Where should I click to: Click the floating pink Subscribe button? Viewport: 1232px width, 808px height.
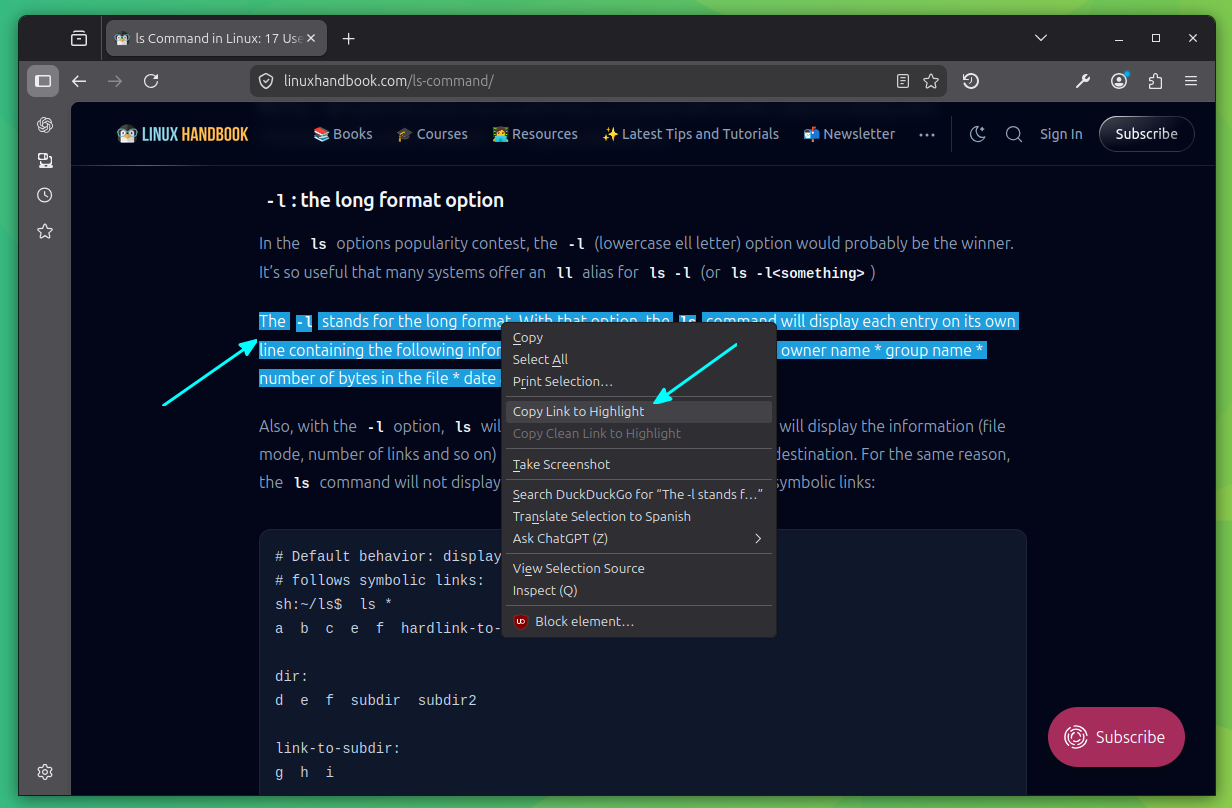1116,737
